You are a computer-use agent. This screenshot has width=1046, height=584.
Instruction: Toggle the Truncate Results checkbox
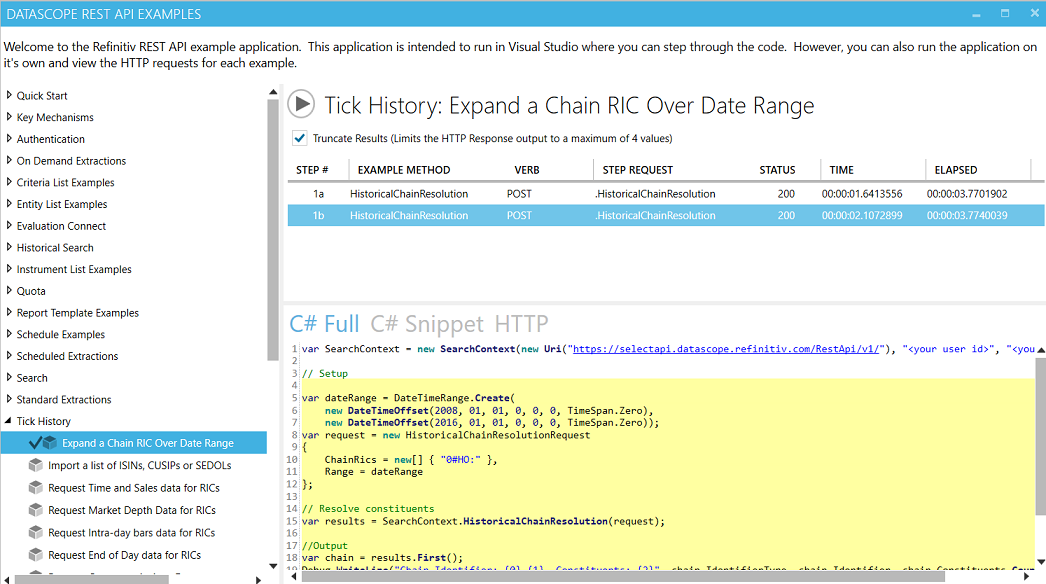point(300,138)
